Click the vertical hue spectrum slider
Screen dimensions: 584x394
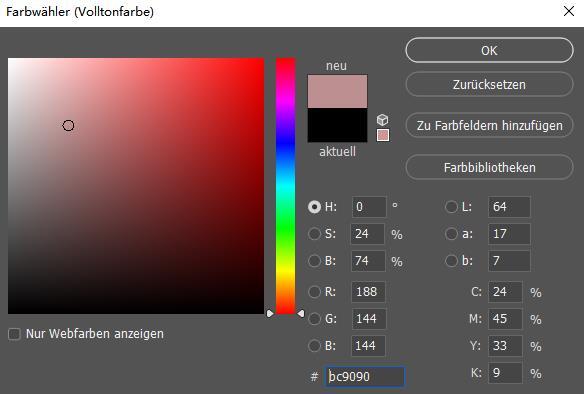point(285,185)
